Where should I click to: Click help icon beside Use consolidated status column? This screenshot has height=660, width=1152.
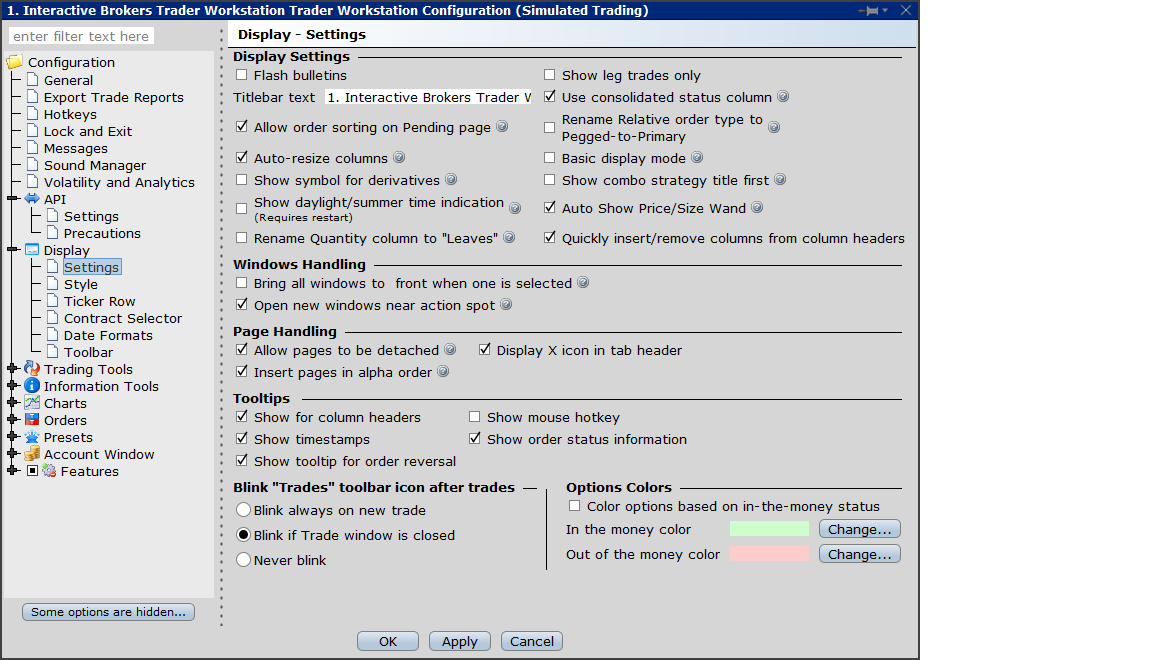[x=783, y=96]
